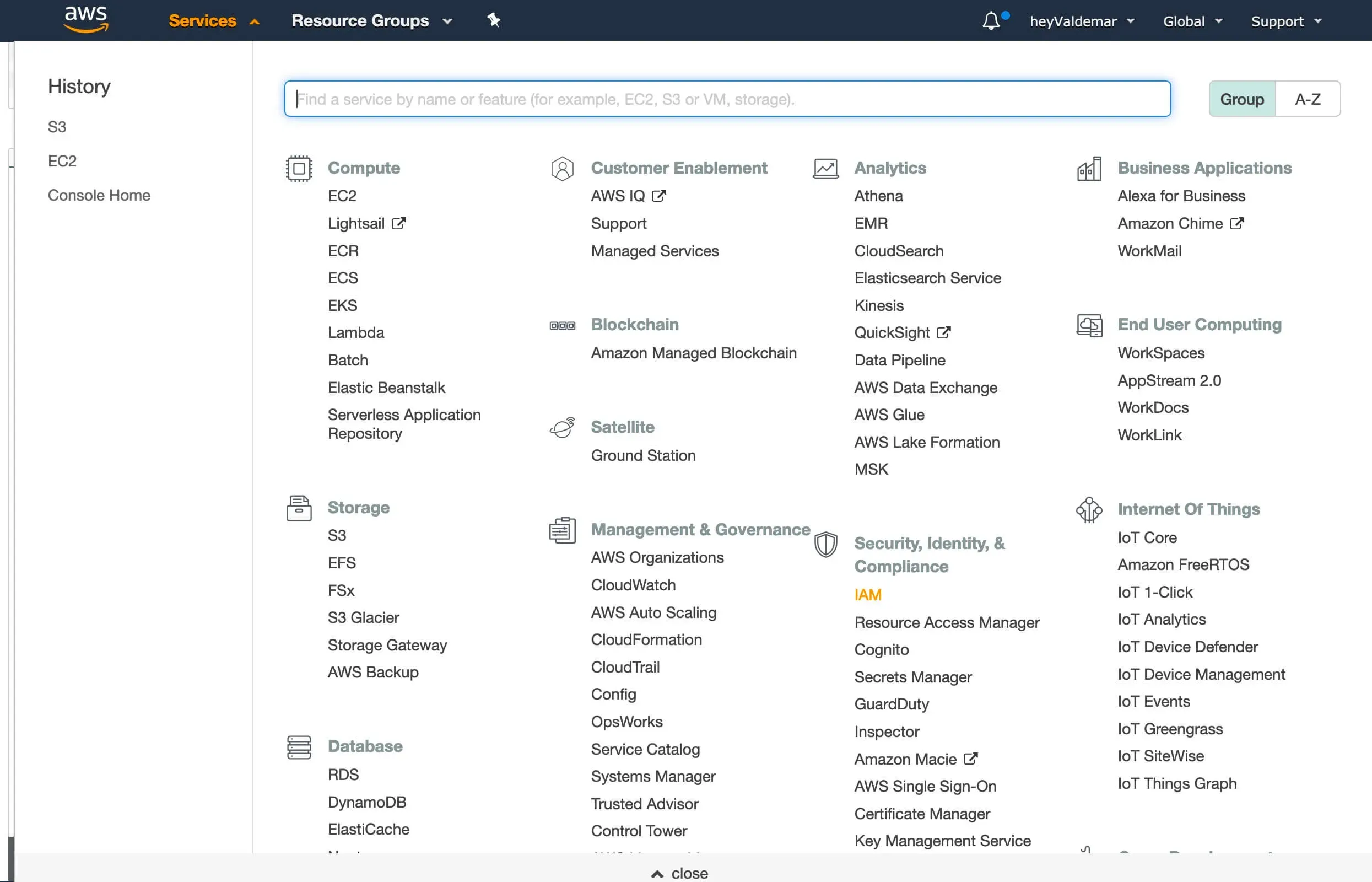Click the caret icon next to close

click(x=657, y=873)
